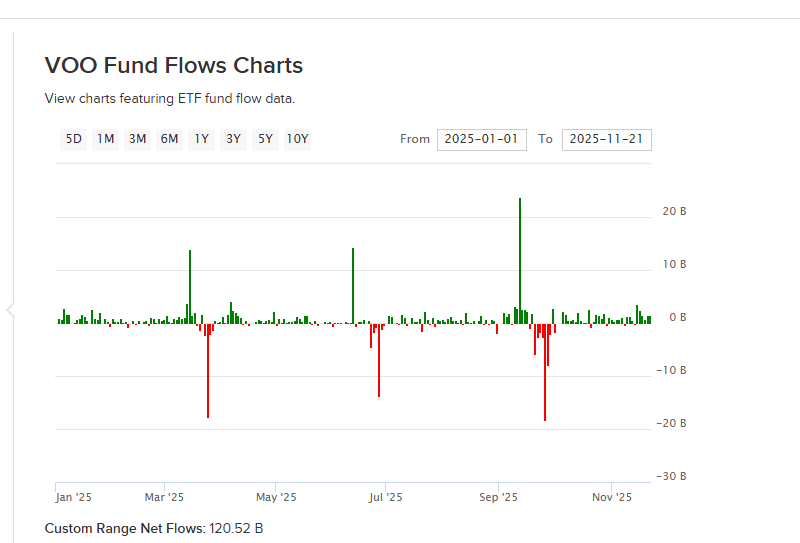Set chart range to 5Y

coord(265,139)
